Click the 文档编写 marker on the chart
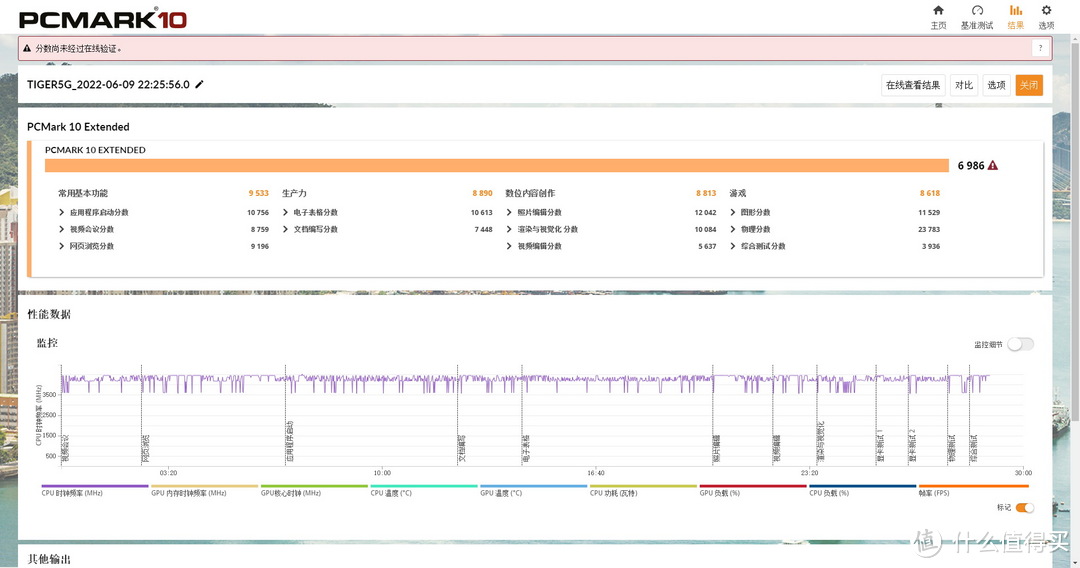Screen dimensions: 1080x568 [461, 448]
